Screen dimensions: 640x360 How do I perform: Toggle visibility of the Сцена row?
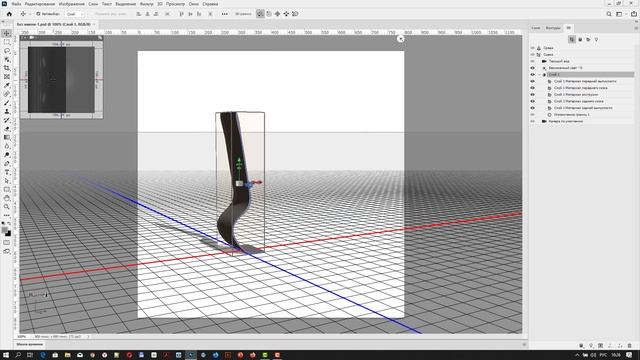click(x=532, y=54)
